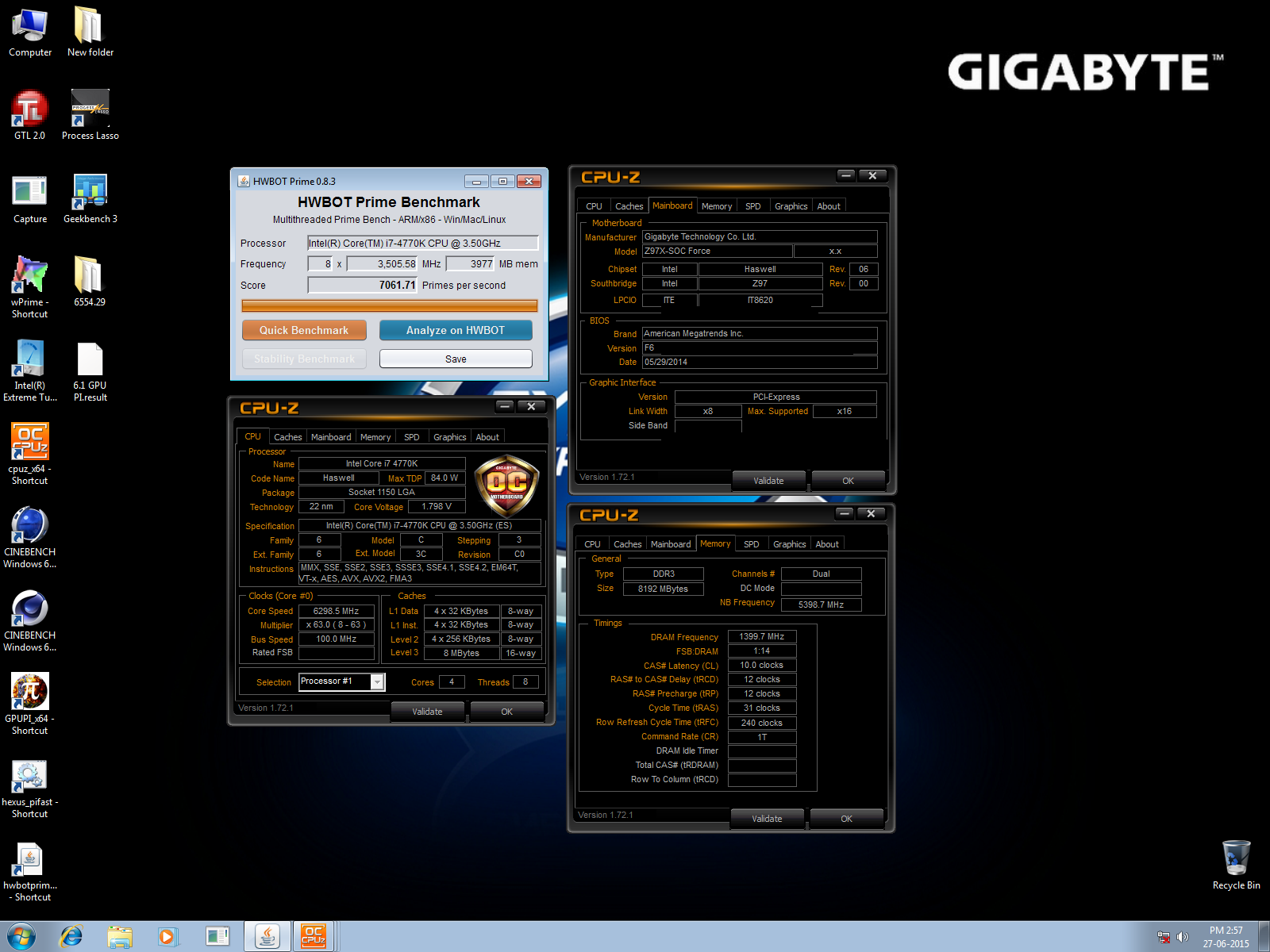
Task: Click the Show desktop strip on taskbar
Action: tap(1264, 937)
